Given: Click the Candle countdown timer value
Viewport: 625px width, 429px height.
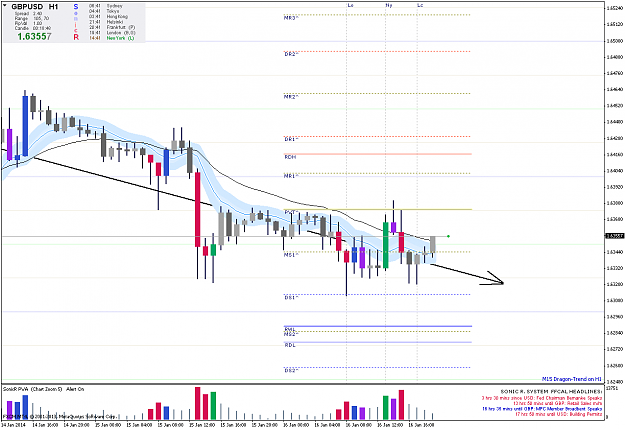Looking at the screenshot, I should click(41, 28).
